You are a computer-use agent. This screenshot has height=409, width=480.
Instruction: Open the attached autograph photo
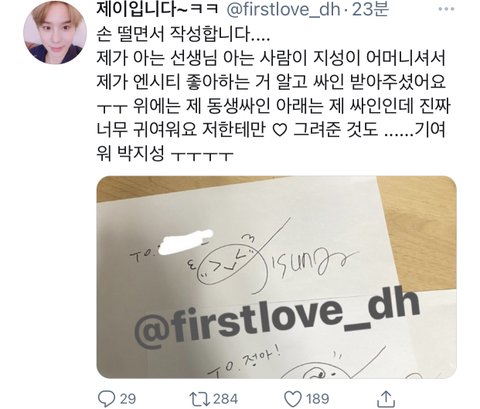tap(276, 277)
